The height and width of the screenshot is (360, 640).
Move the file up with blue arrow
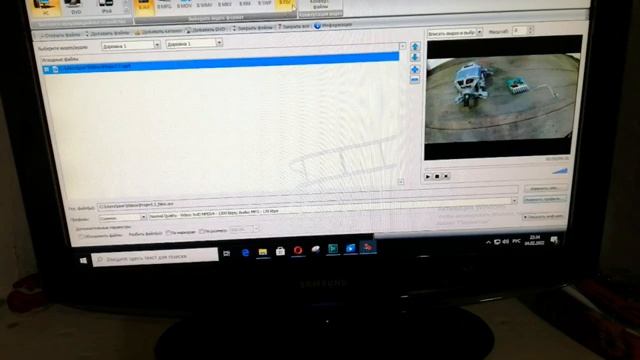pos(415,47)
